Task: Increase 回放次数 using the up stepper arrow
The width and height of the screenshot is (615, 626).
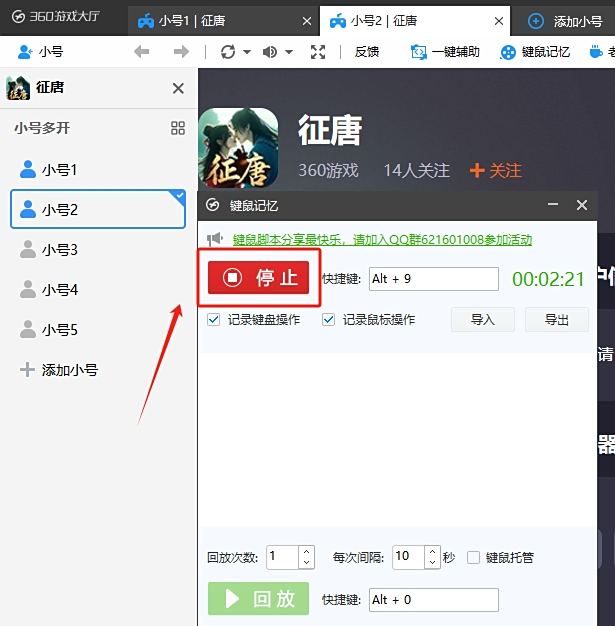Action: pyautogui.click(x=306, y=552)
